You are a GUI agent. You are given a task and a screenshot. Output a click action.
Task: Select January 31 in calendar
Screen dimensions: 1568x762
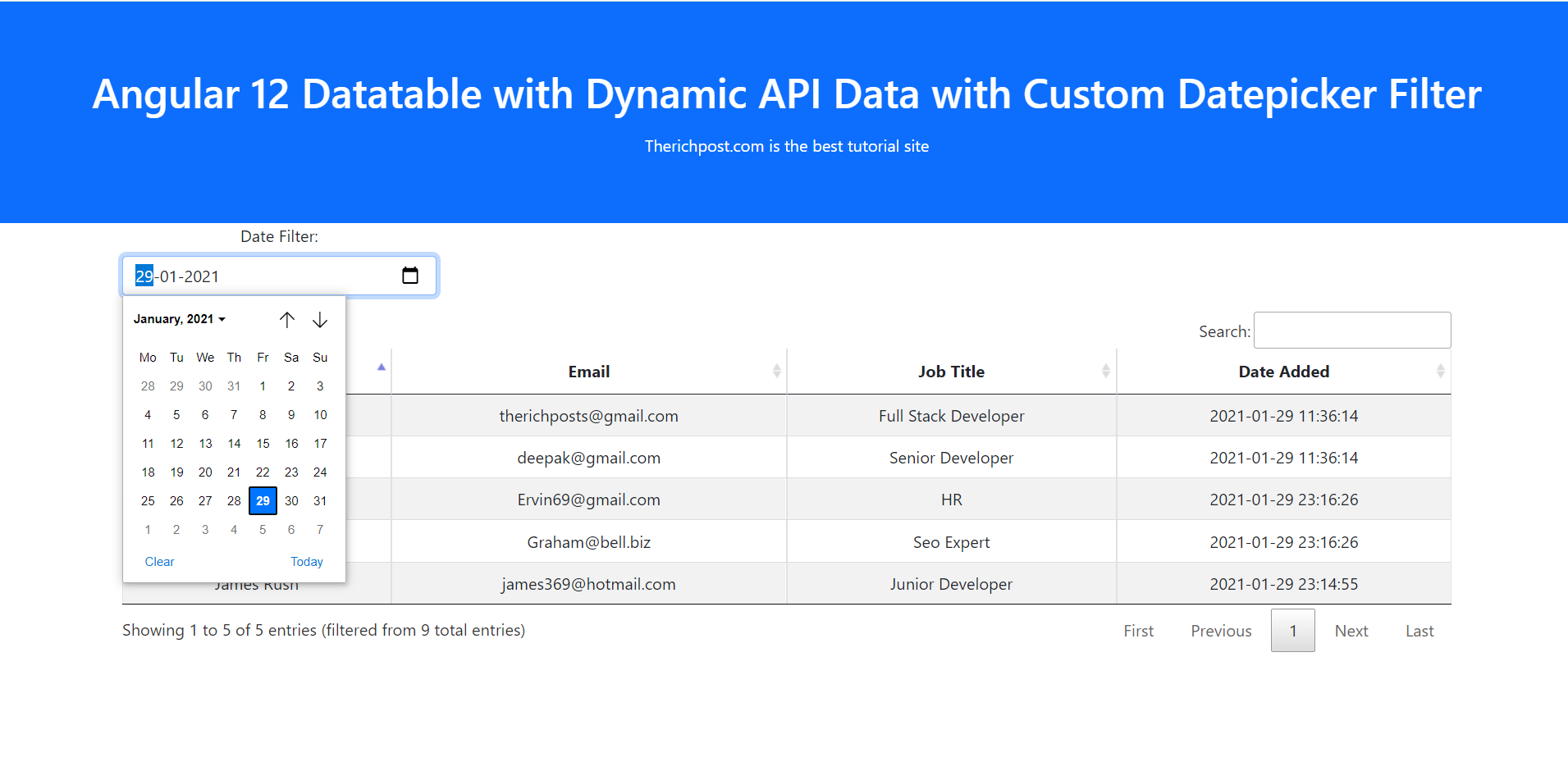pyautogui.click(x=320, y=501)
